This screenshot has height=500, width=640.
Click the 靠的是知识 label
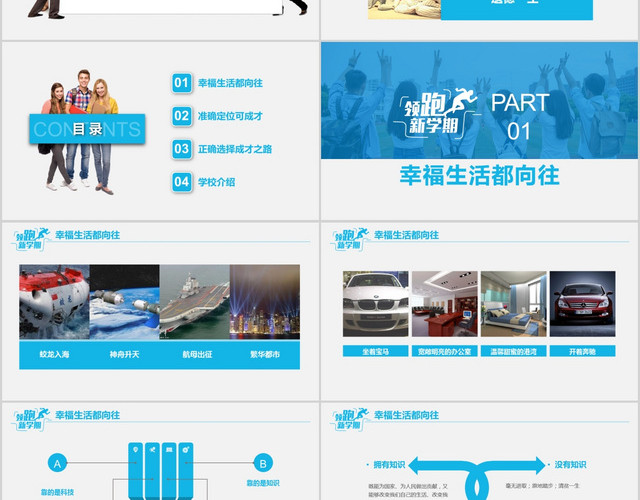point(263,483)
